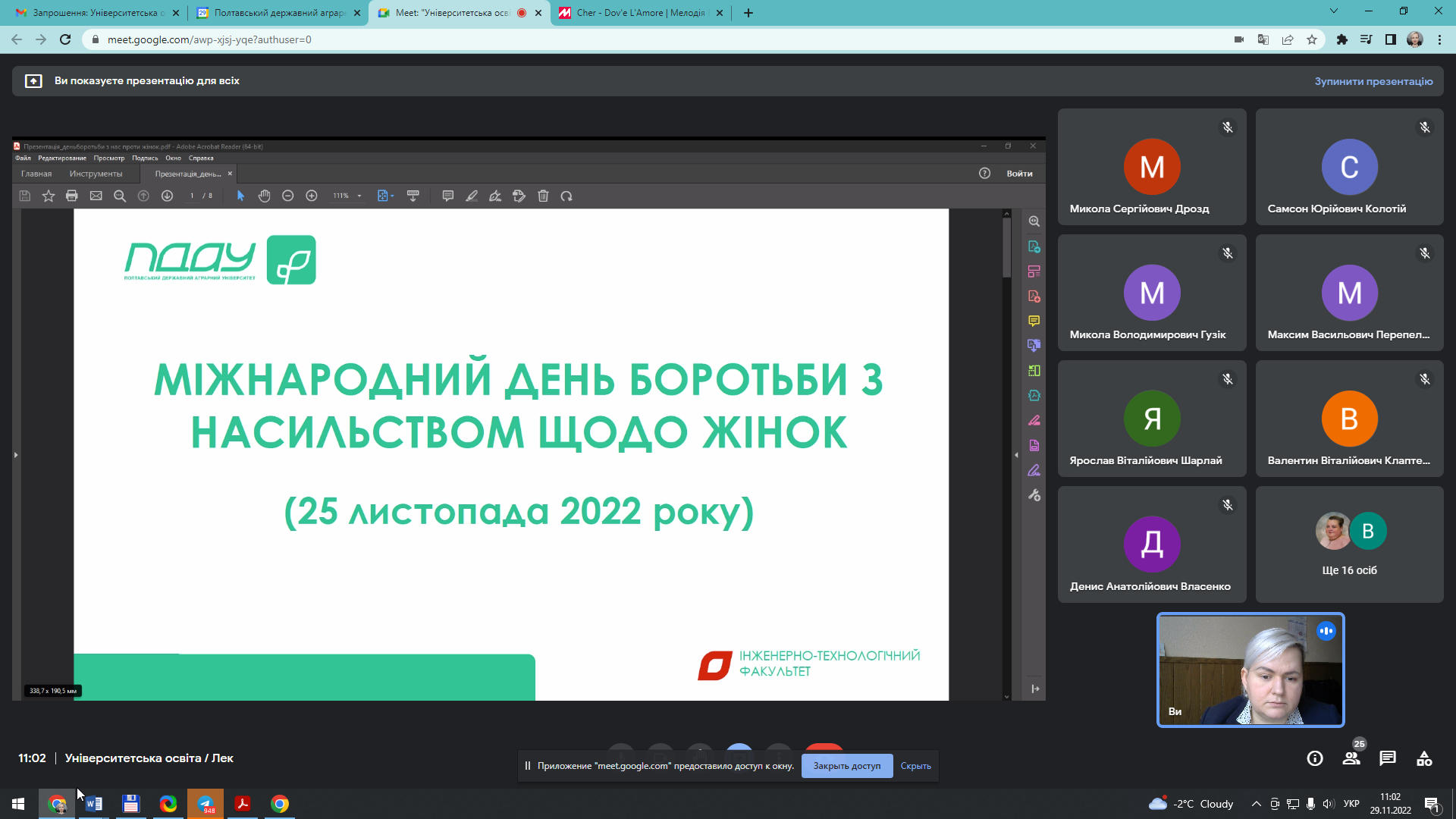Open Meet activities icon
The height and width of the screenshot is (819, 1456).
pos(1424,758)
